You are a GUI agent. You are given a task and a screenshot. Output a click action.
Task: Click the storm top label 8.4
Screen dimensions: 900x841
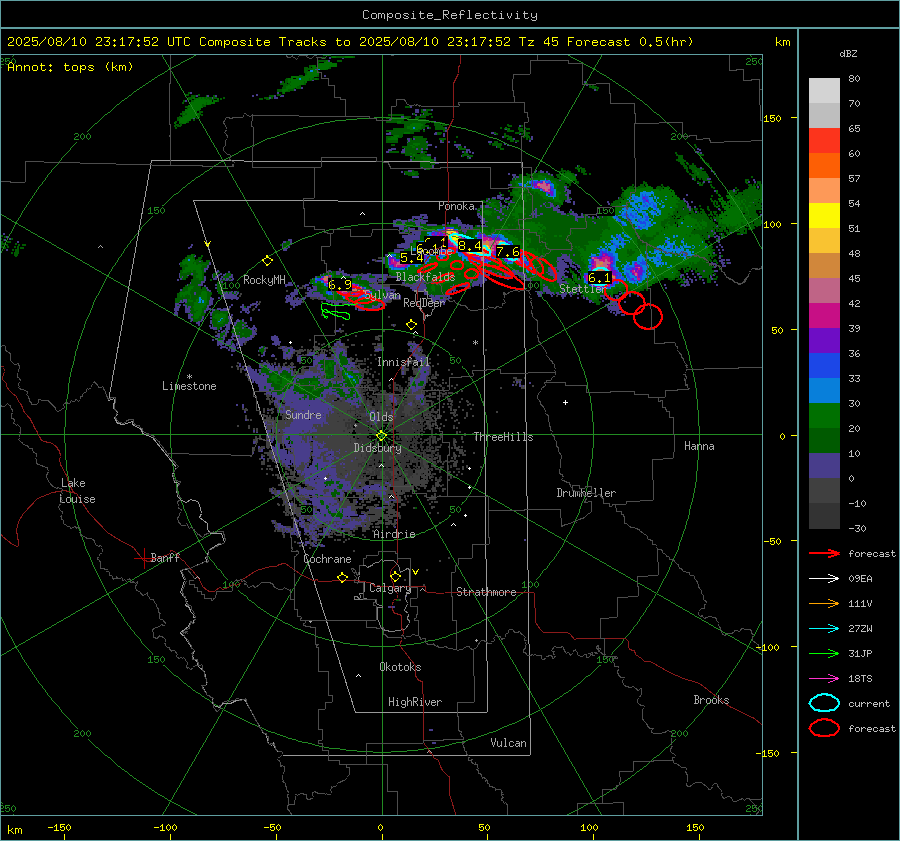pos(470,246)
